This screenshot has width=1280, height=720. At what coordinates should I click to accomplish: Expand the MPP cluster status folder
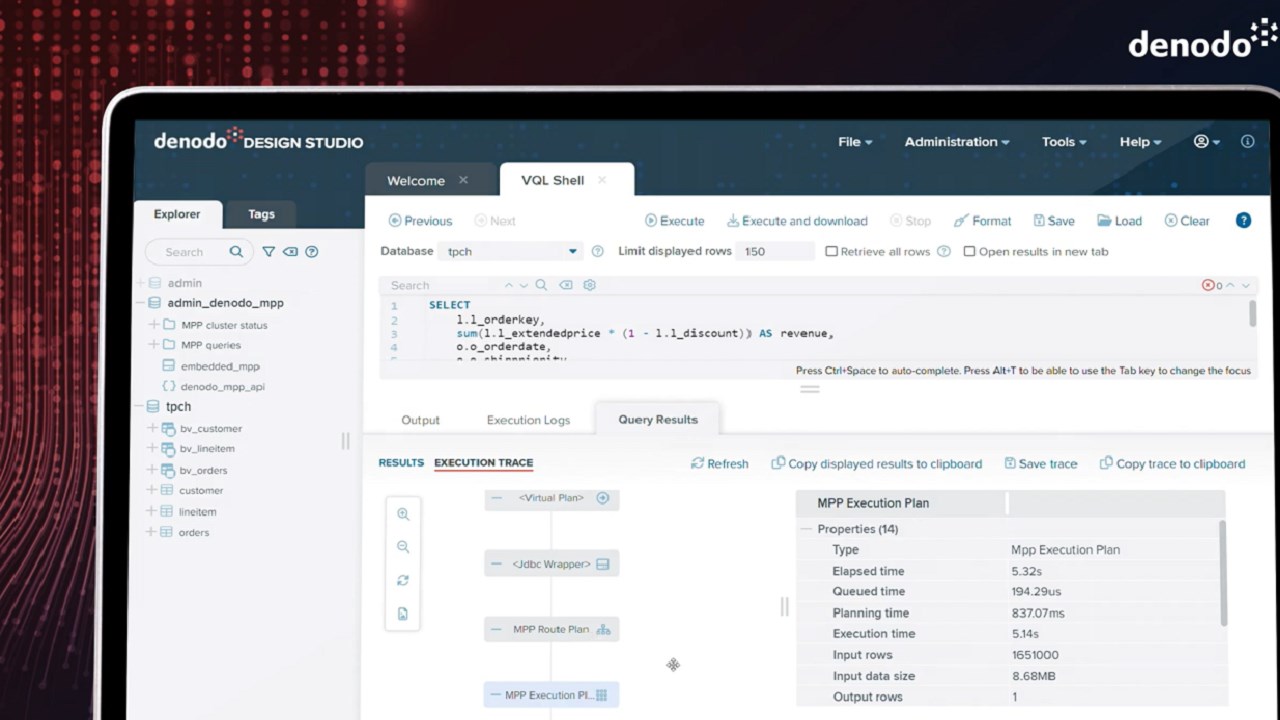(x=154, y=325)
